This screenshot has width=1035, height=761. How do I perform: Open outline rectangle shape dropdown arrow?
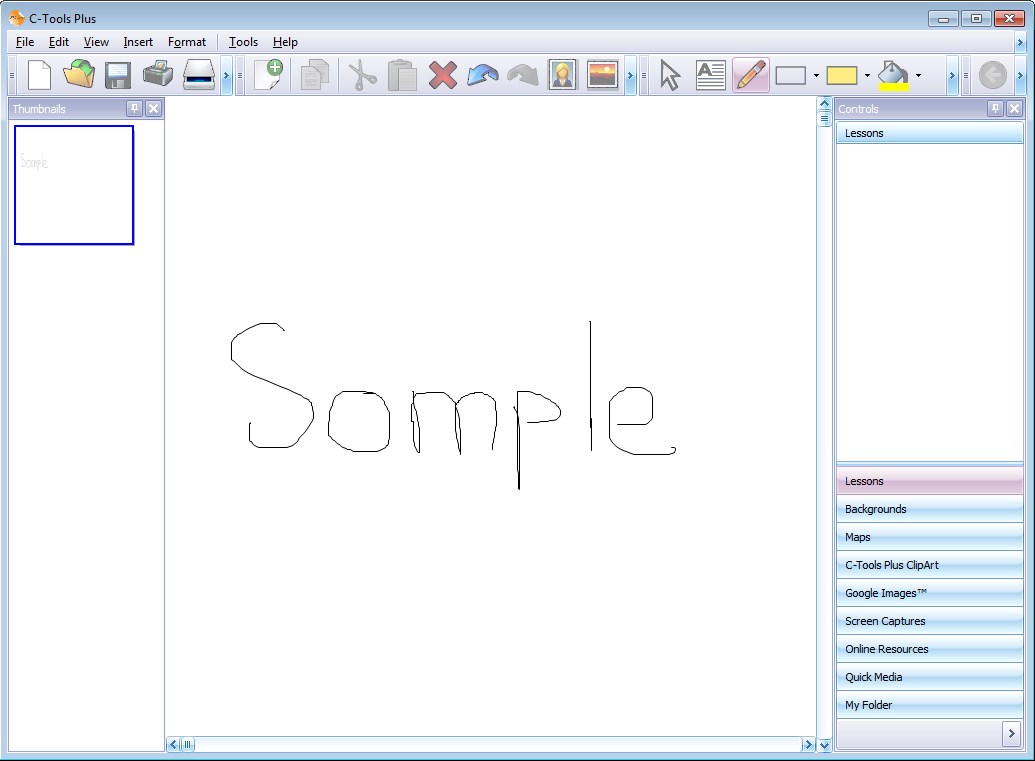tap(817, 76)
